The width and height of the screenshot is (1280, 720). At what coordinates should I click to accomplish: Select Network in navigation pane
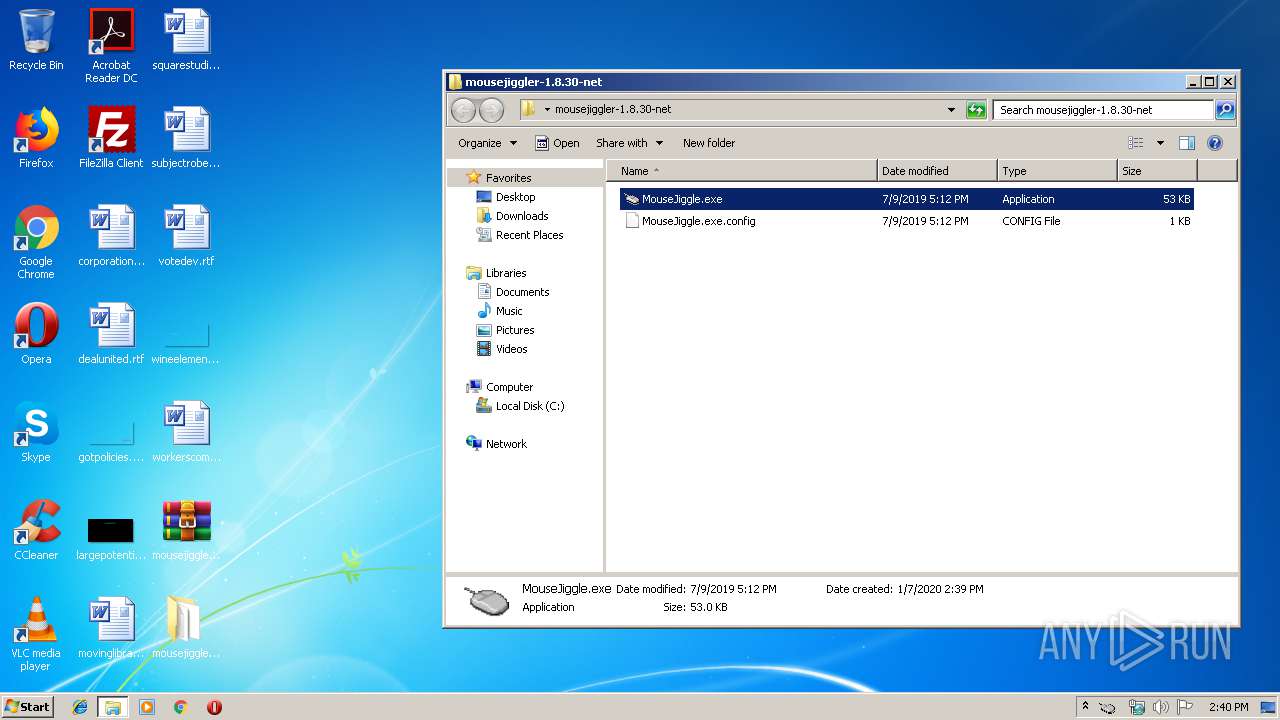click(x=506, y=444)
